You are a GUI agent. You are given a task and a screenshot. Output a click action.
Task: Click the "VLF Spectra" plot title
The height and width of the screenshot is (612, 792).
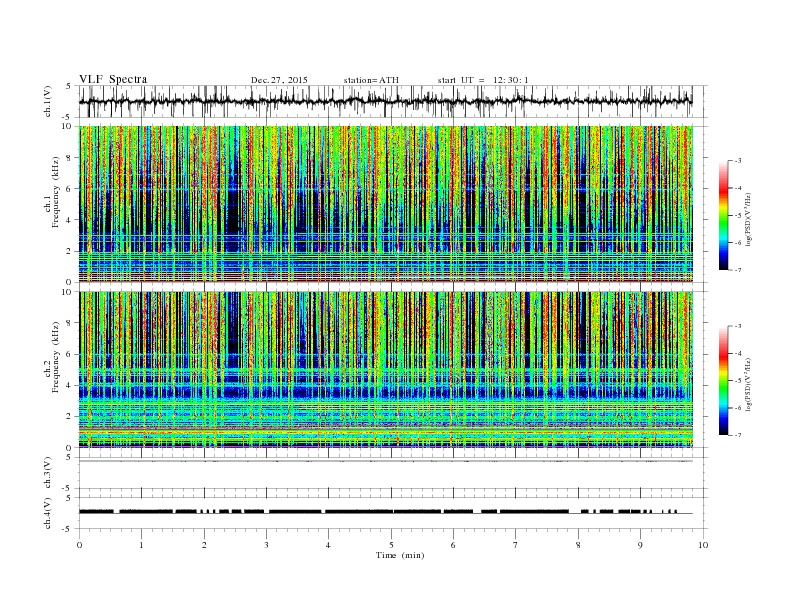113,79
